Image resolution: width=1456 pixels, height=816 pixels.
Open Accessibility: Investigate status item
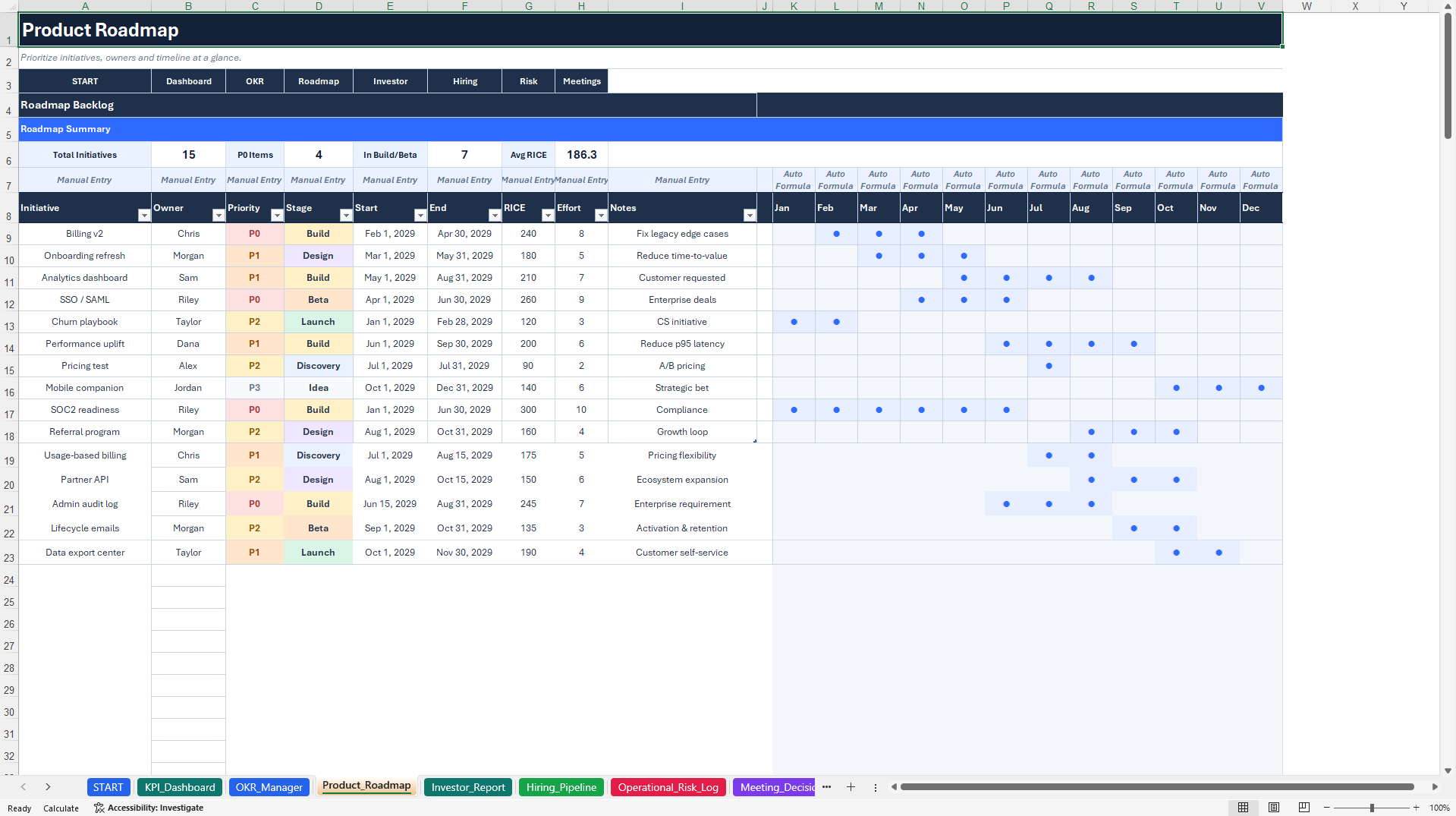(x=149, y=808)
